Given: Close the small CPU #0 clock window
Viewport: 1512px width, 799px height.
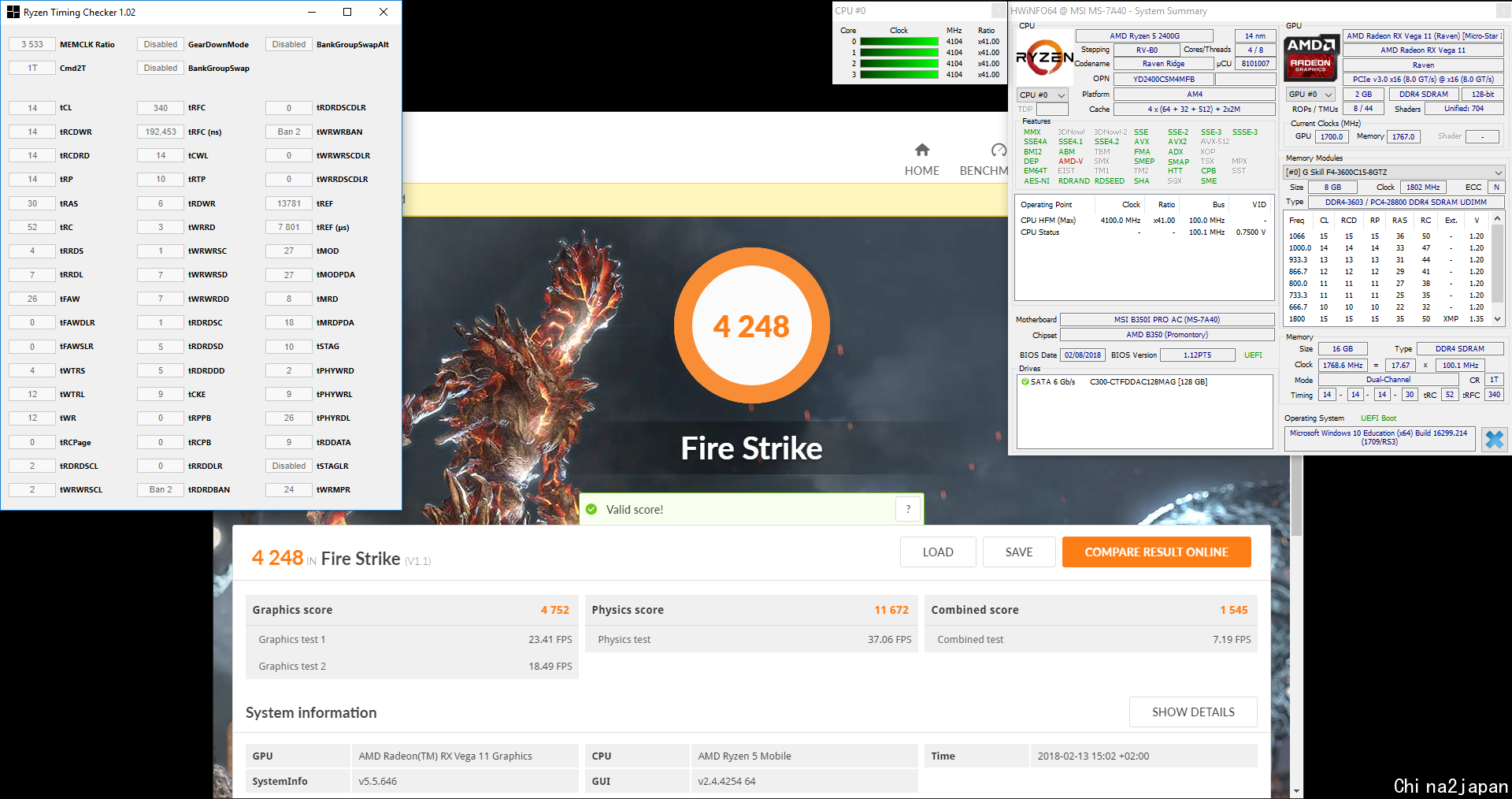Looking at the screenshot, I should pyautogui.click(x=997, y=10).
